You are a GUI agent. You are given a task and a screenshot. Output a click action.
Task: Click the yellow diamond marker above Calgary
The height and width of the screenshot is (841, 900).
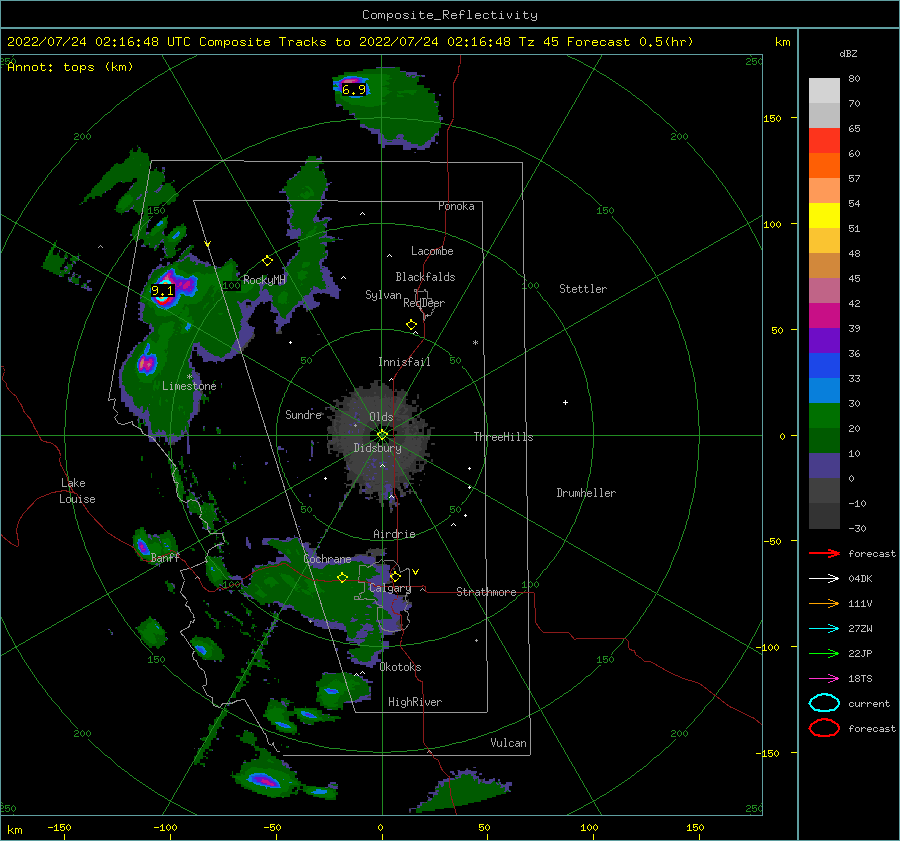click(x=395, y=576)
